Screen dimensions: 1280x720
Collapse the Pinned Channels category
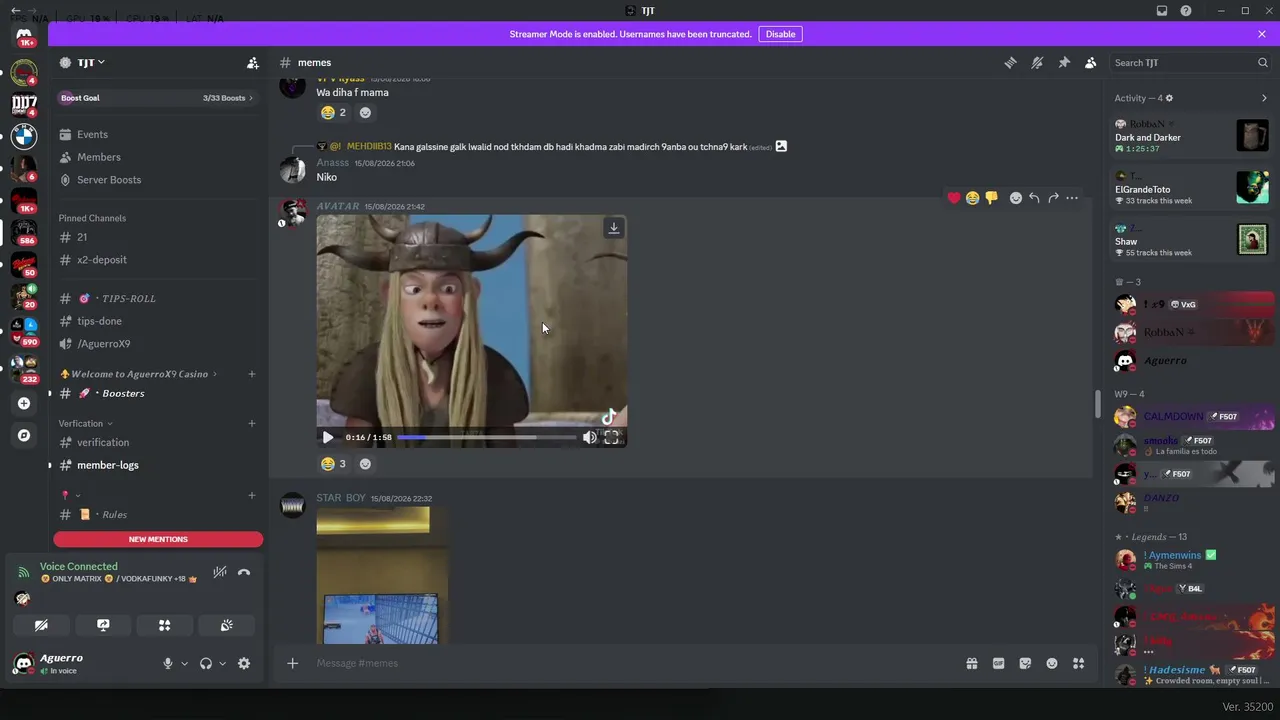[92, 218]
